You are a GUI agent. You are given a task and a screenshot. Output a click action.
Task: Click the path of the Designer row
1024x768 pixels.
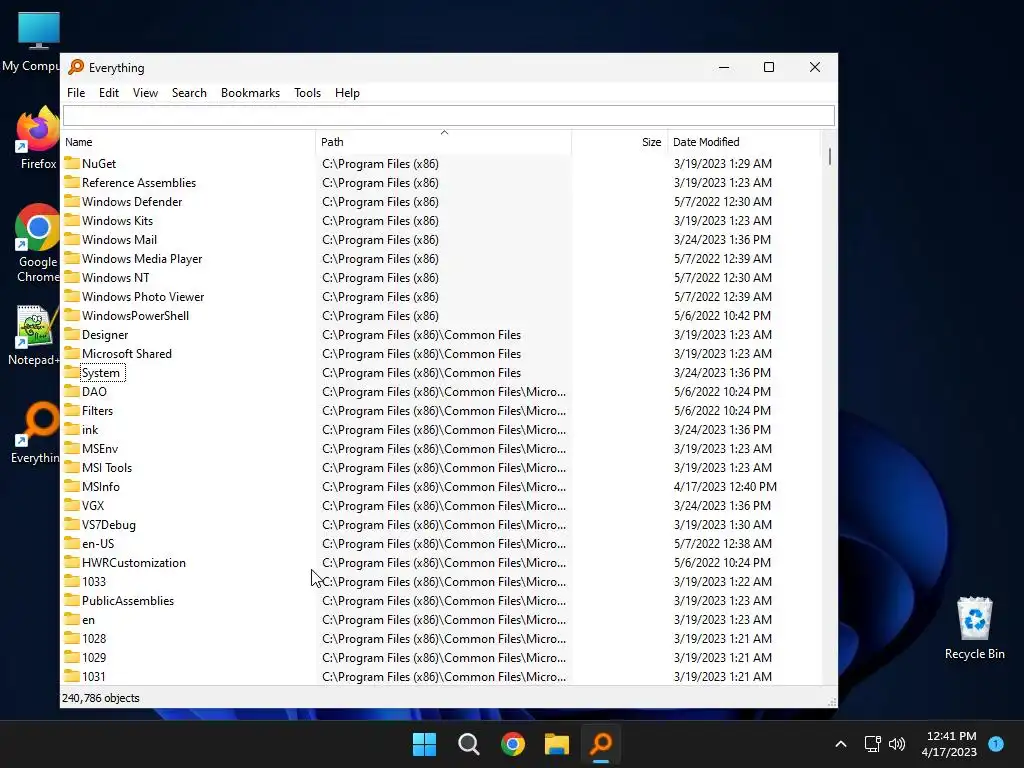pos(421,334)
